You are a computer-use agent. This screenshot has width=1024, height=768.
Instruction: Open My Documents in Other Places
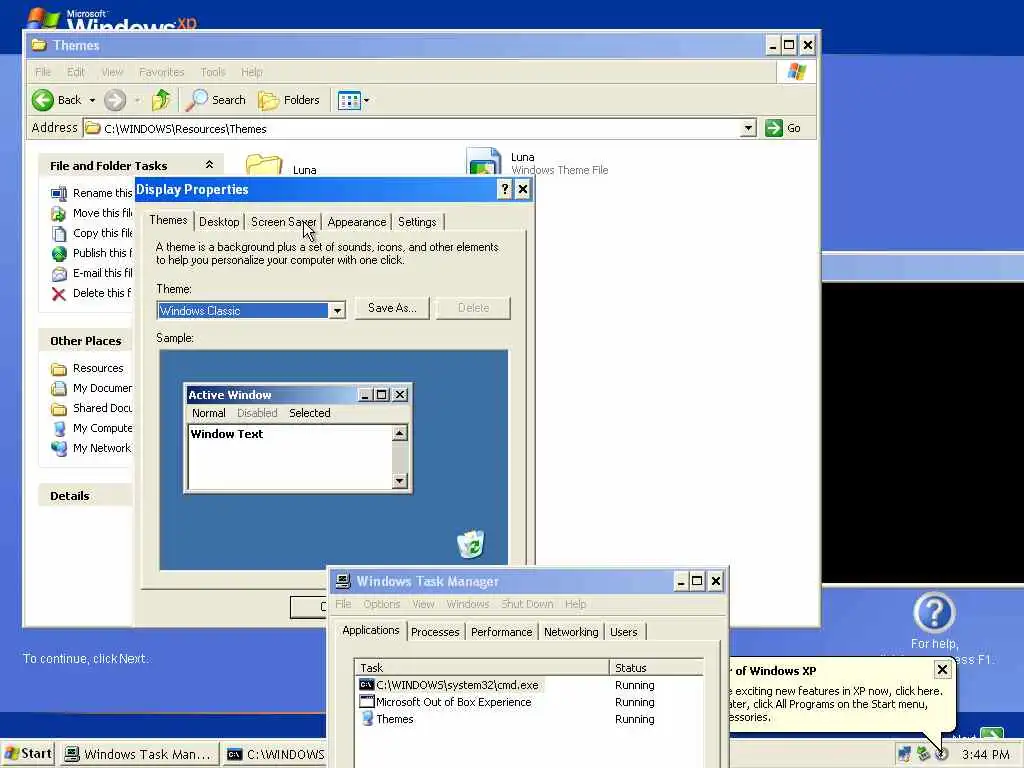(x=103, y=388)
